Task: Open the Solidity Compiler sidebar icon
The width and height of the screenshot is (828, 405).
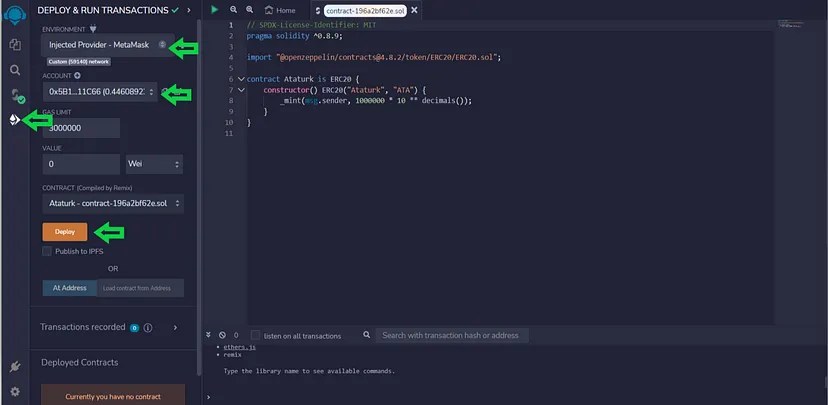Action: [x=15, y=96]
